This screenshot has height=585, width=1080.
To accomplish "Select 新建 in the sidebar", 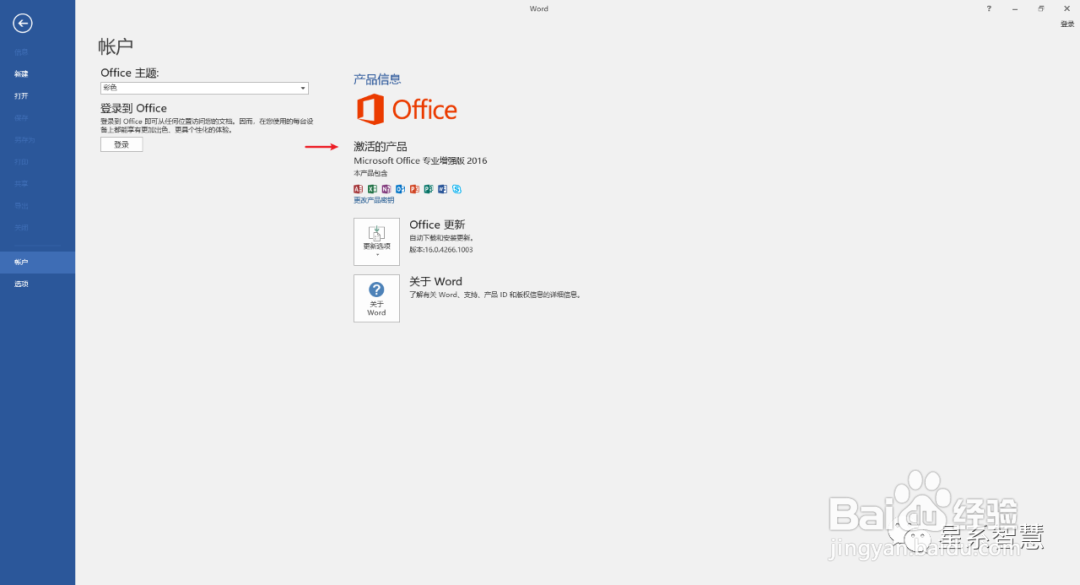I will [x=21, y=74].
